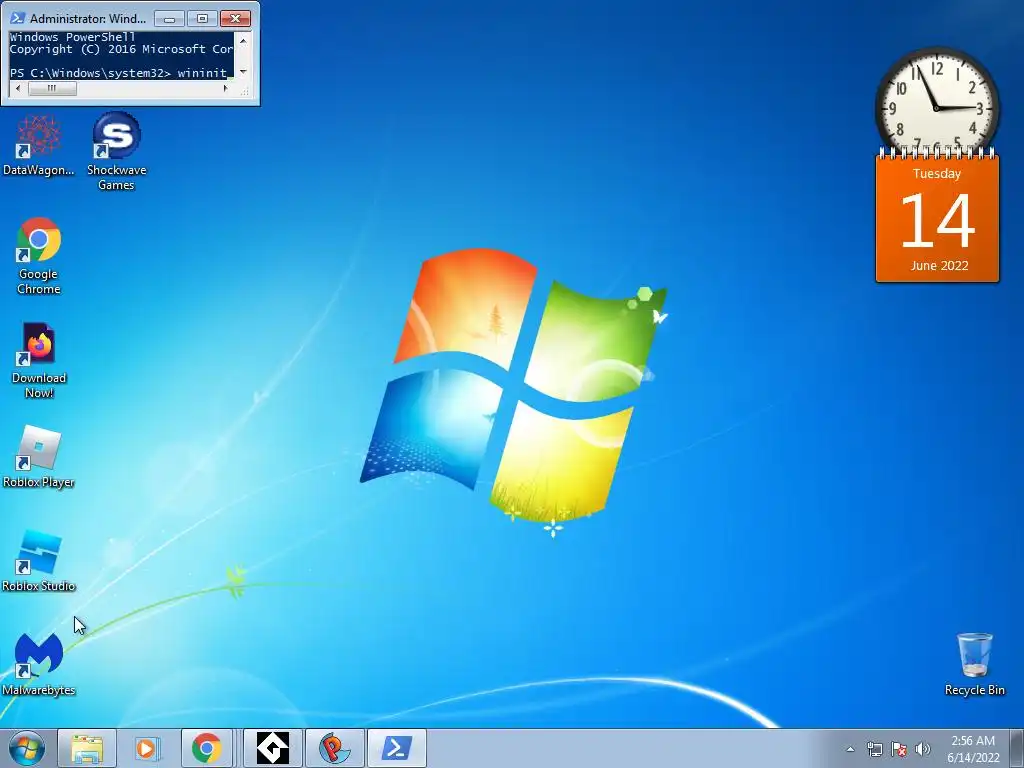The height and width of the screenshot is (768, 1024).
Task: Click PowerShell horizontal scroll right arrow
Action: tap(226, 88)
